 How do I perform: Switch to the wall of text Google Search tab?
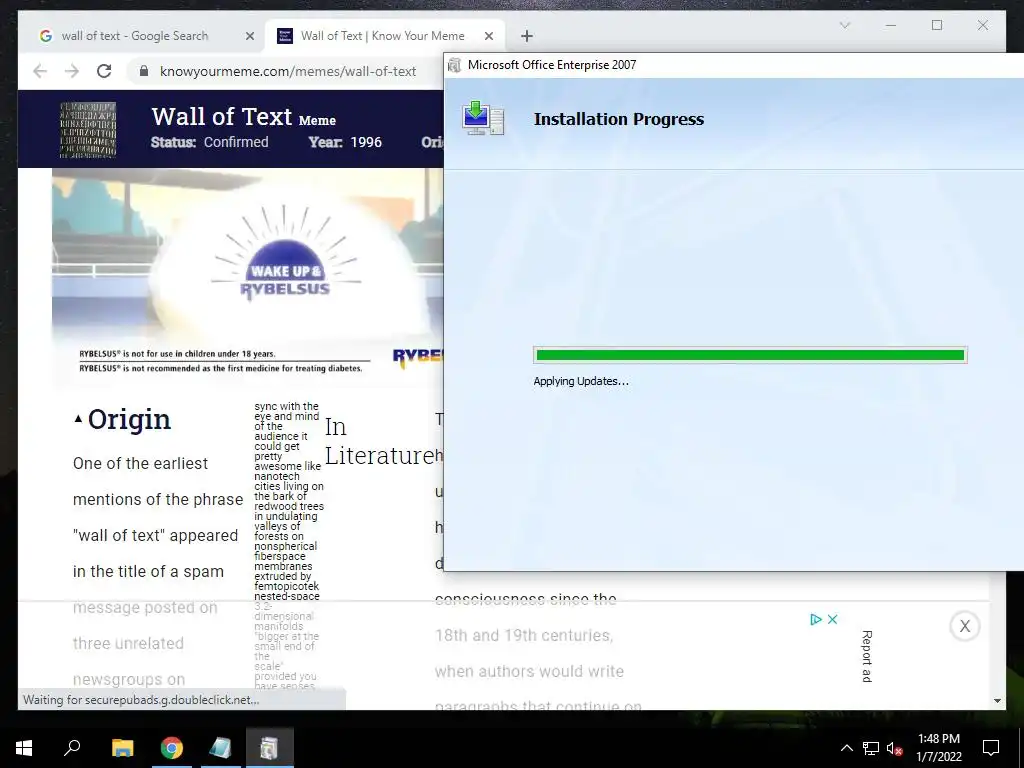[x=144, y=36]
